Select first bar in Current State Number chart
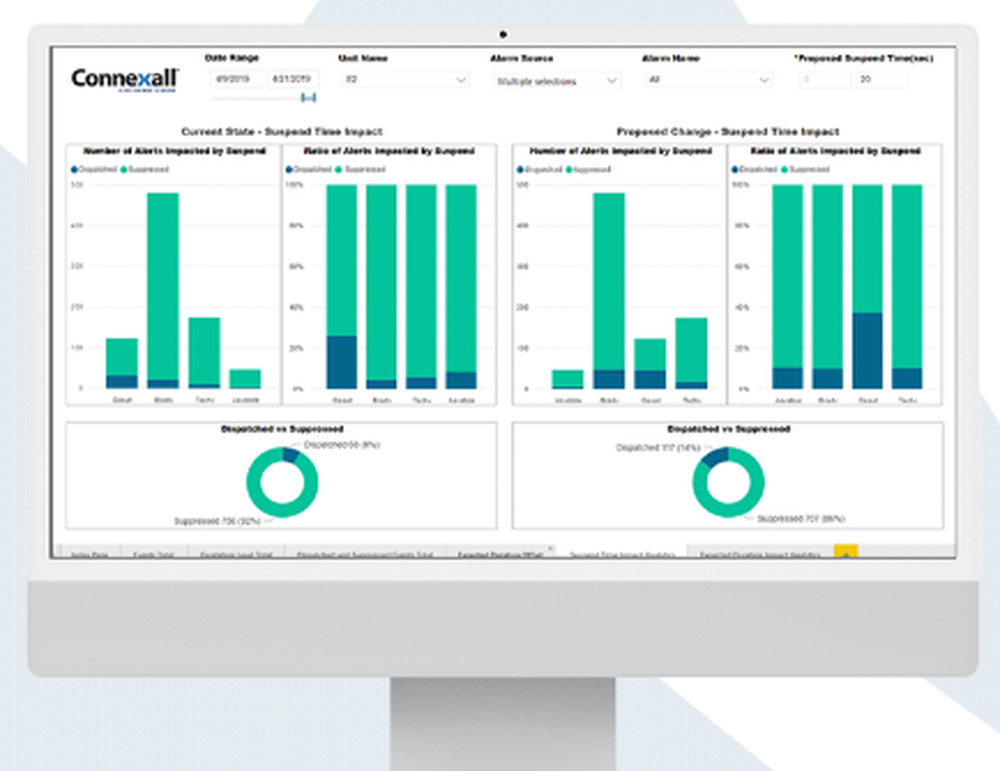The height and width of the screenshot is (771, 1000). tap(122, 363)
